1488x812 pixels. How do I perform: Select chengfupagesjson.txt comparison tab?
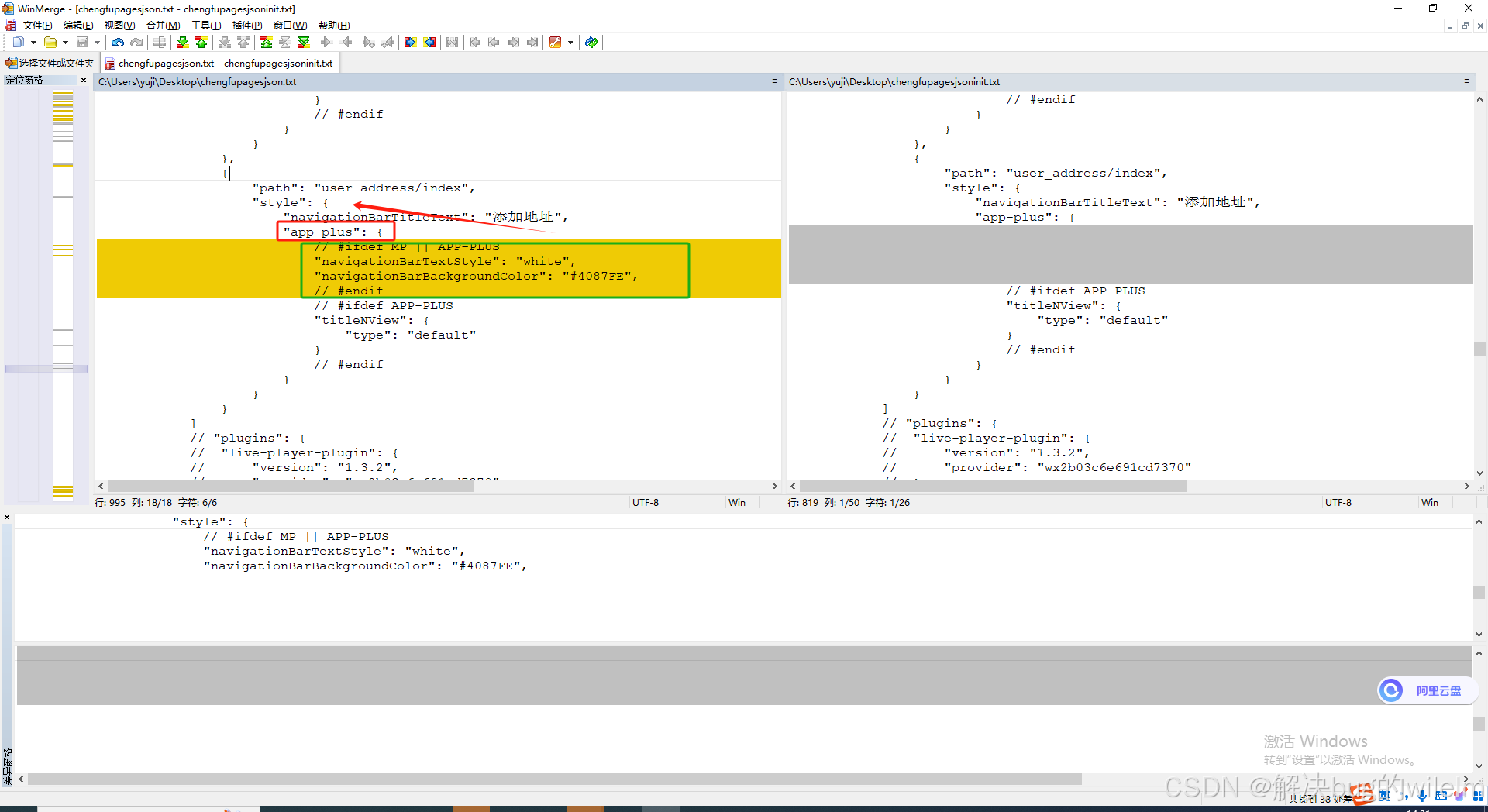[x=219, y=64]
